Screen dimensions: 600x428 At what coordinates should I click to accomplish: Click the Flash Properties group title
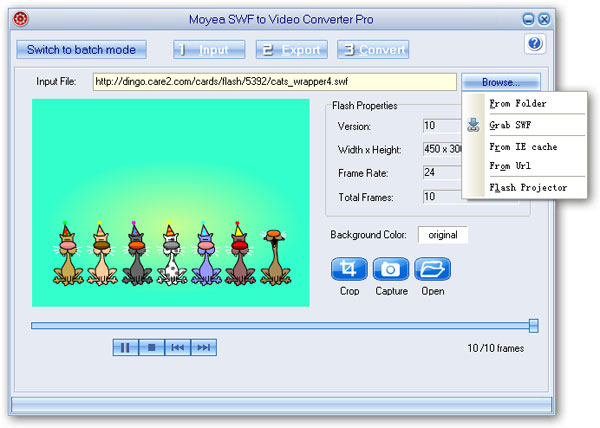tap(365, 106)
